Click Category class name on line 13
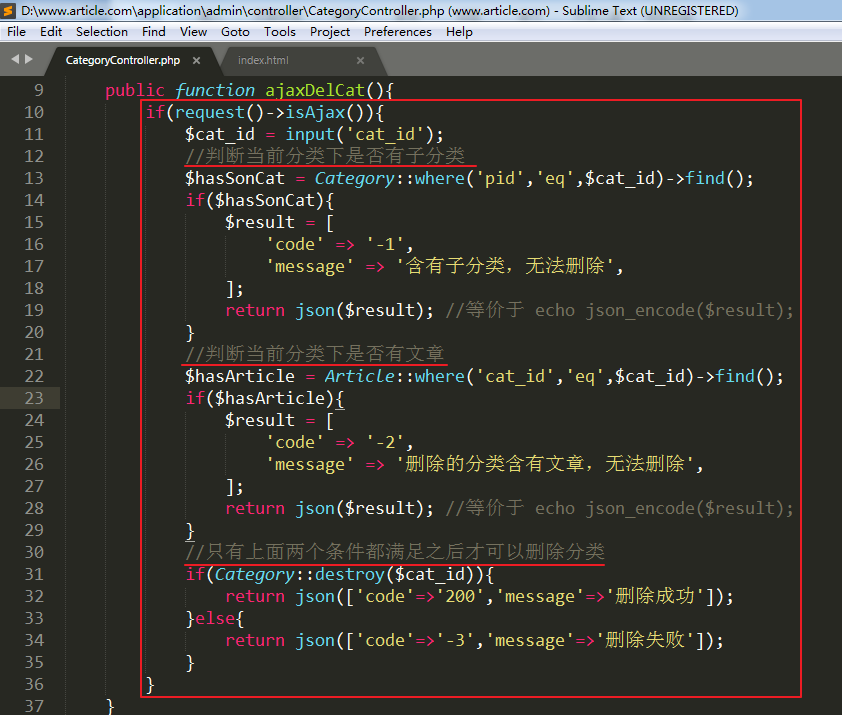This screenshot has width=842, height=715. pos(354,178)
